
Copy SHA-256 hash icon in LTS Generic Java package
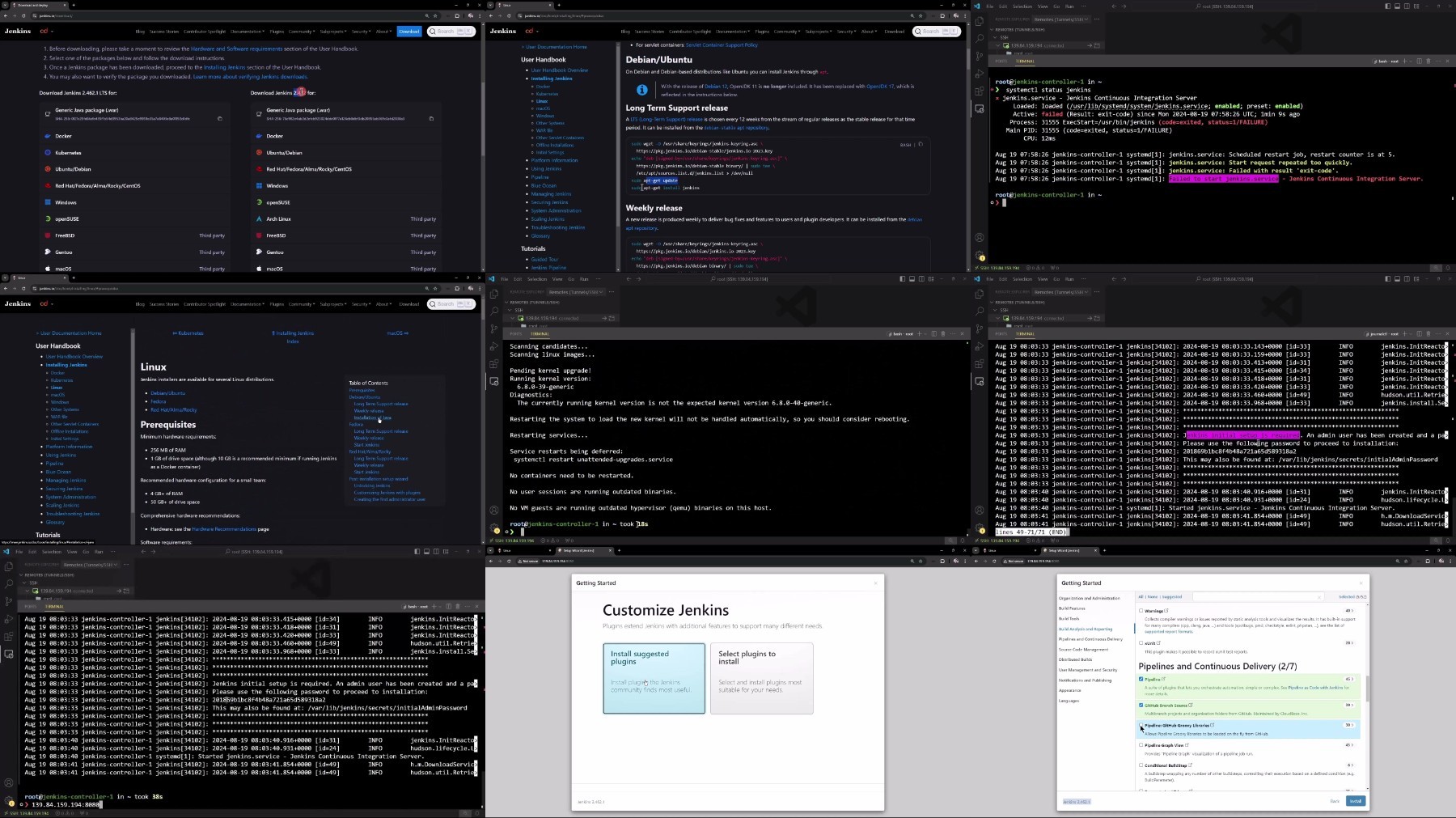[x=219, y=119]
